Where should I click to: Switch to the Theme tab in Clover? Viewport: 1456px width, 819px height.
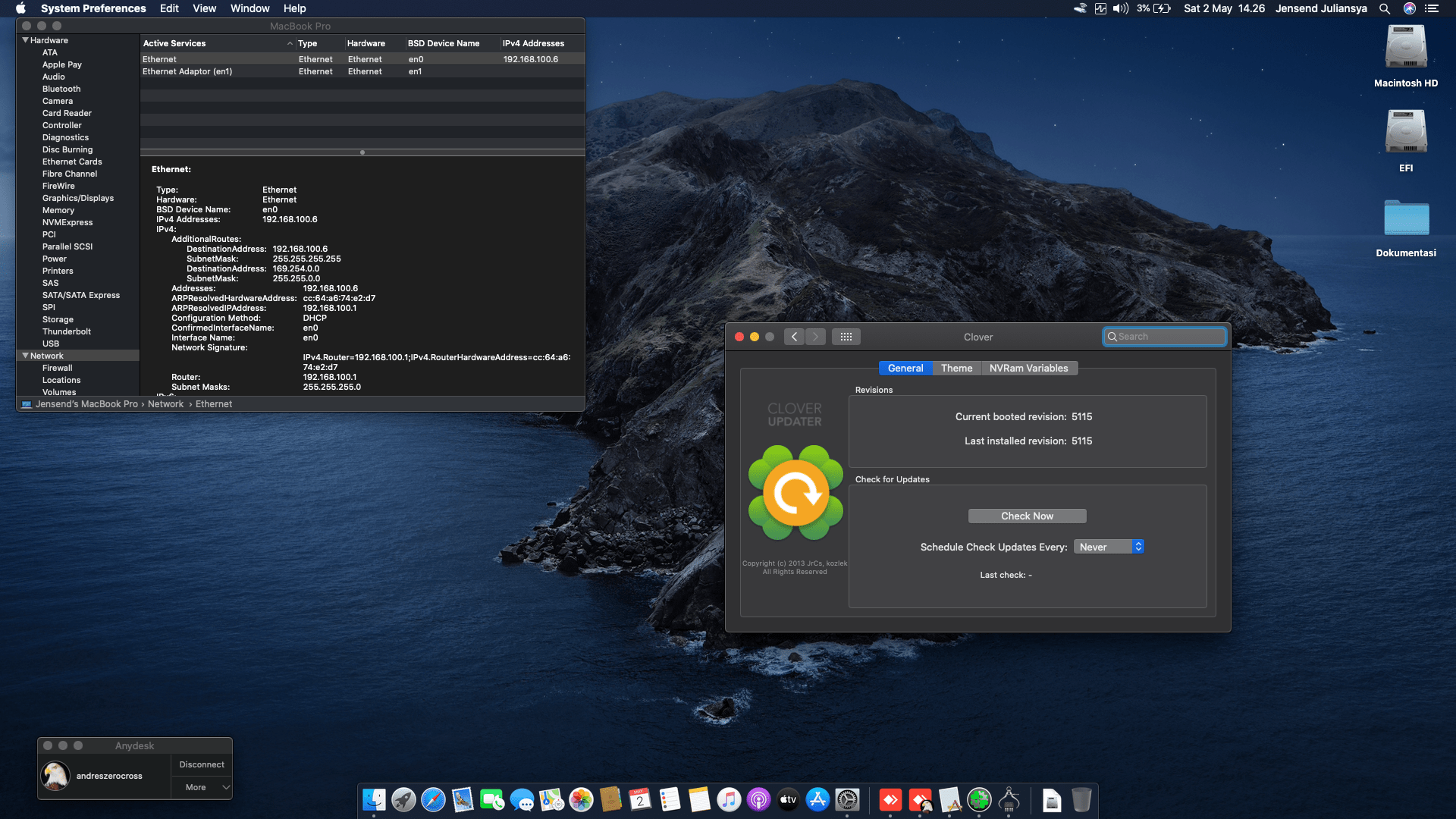tap(956, 368)
